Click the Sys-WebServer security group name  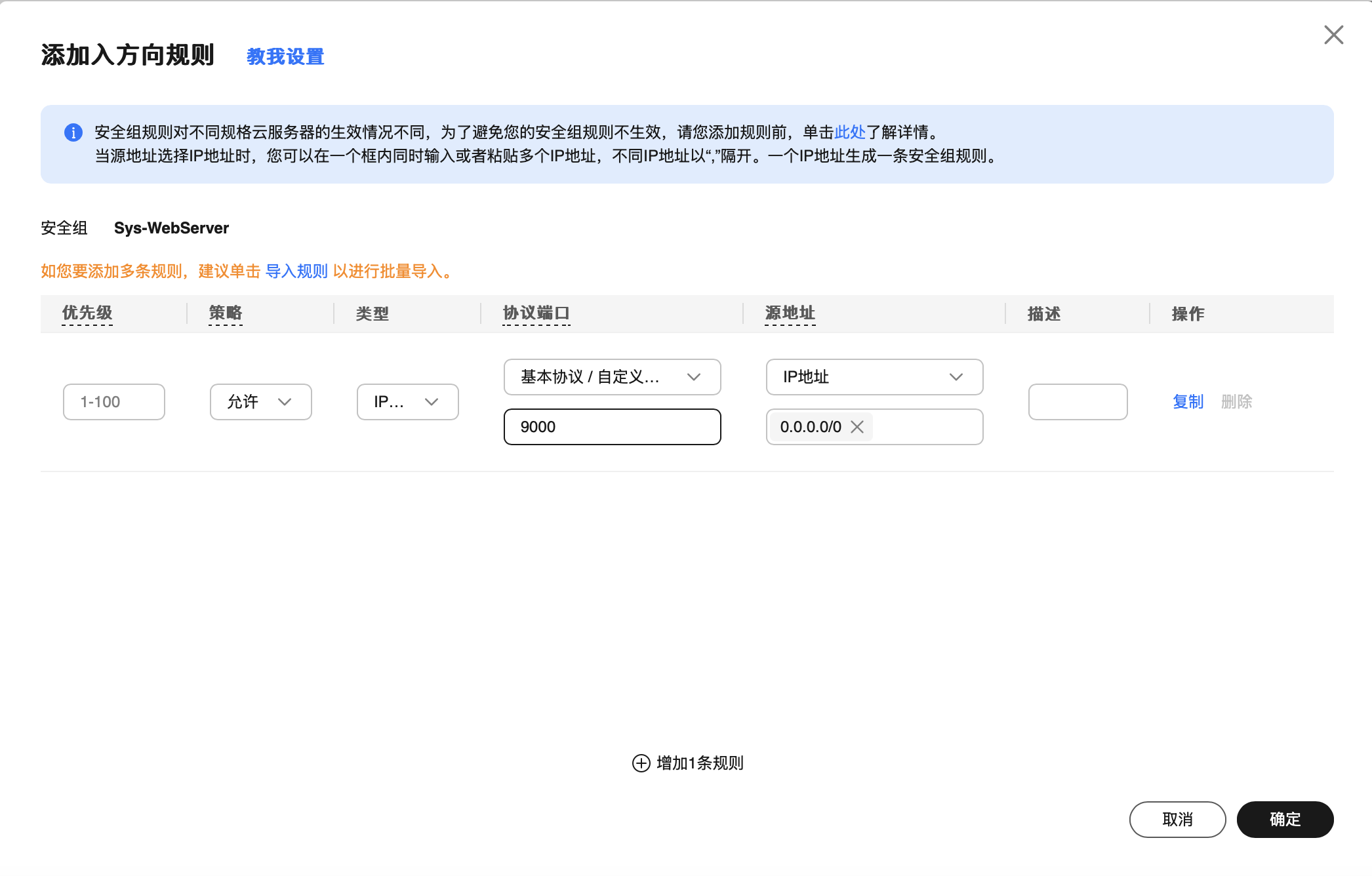(171, 228)
